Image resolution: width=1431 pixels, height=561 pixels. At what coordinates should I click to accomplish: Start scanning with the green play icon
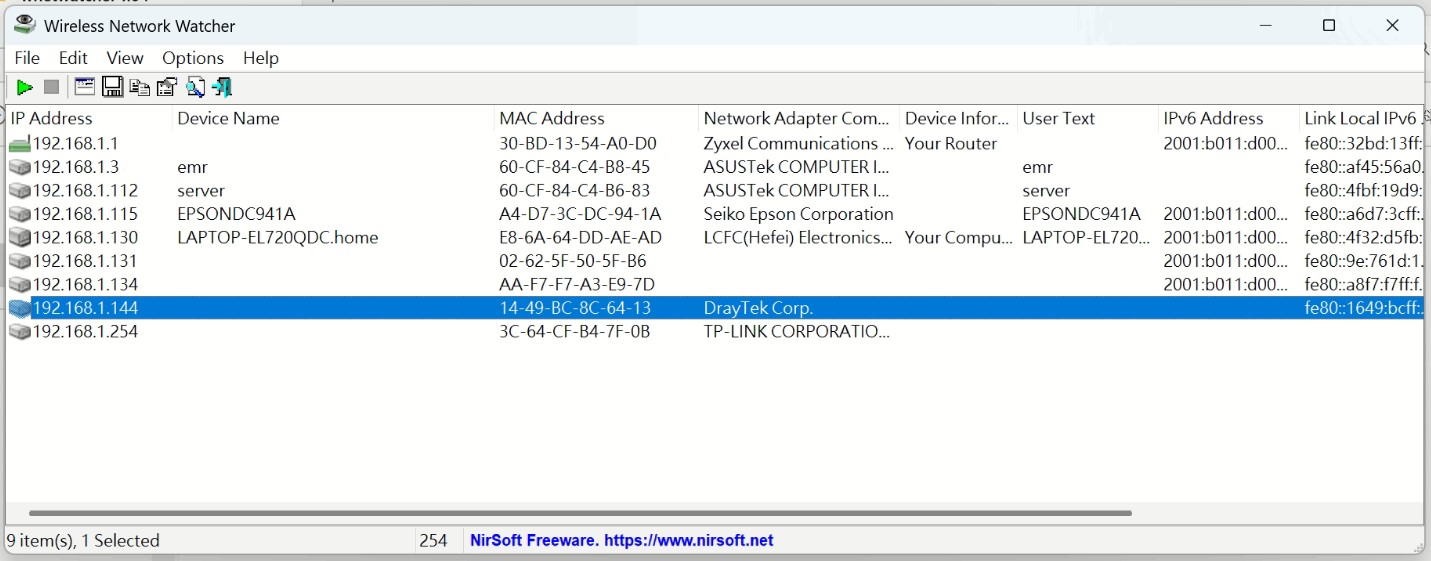pyautogui.click(x=25, y=88)
